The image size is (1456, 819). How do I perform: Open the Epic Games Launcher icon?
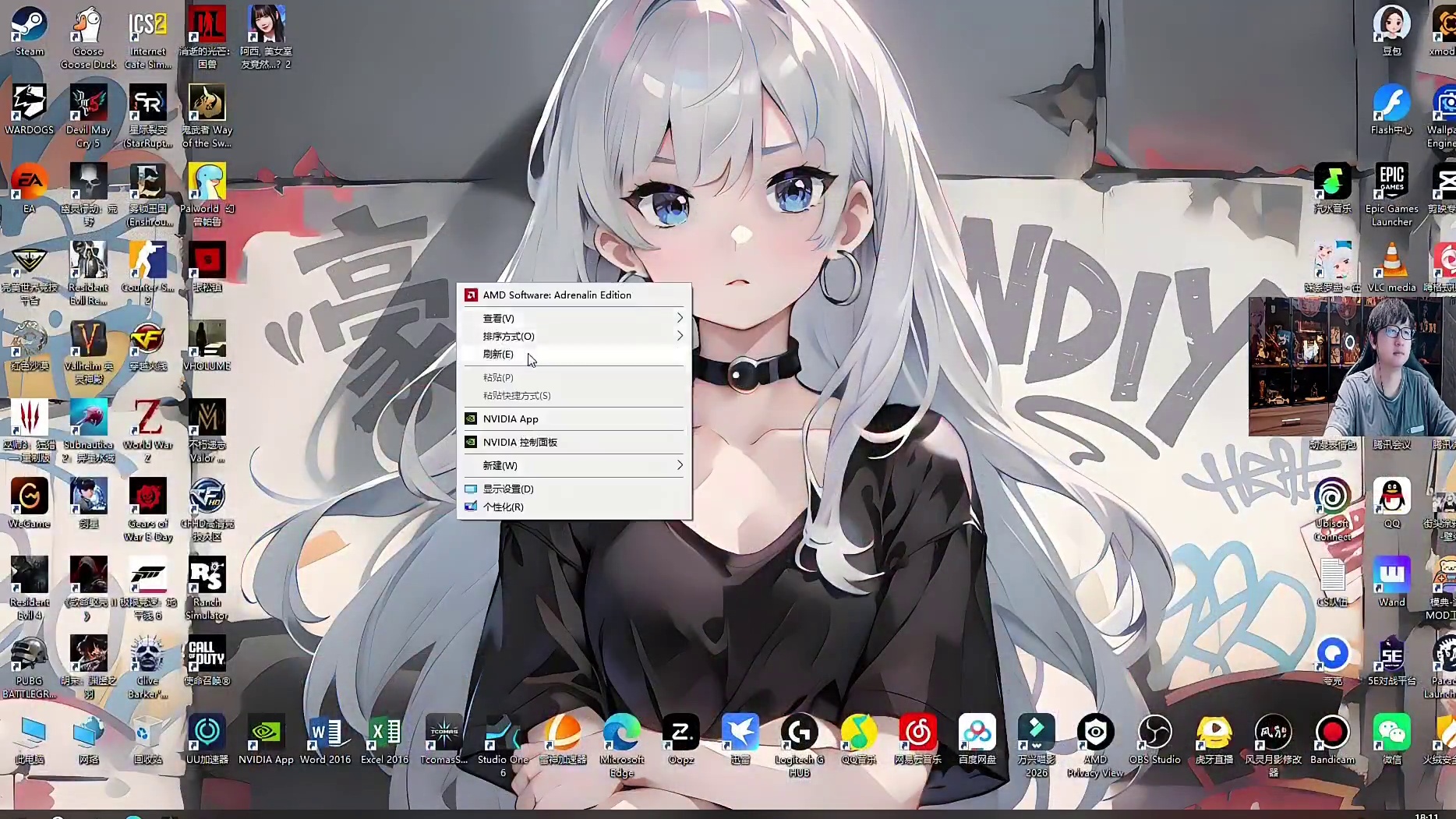[x=1391, y=195]
